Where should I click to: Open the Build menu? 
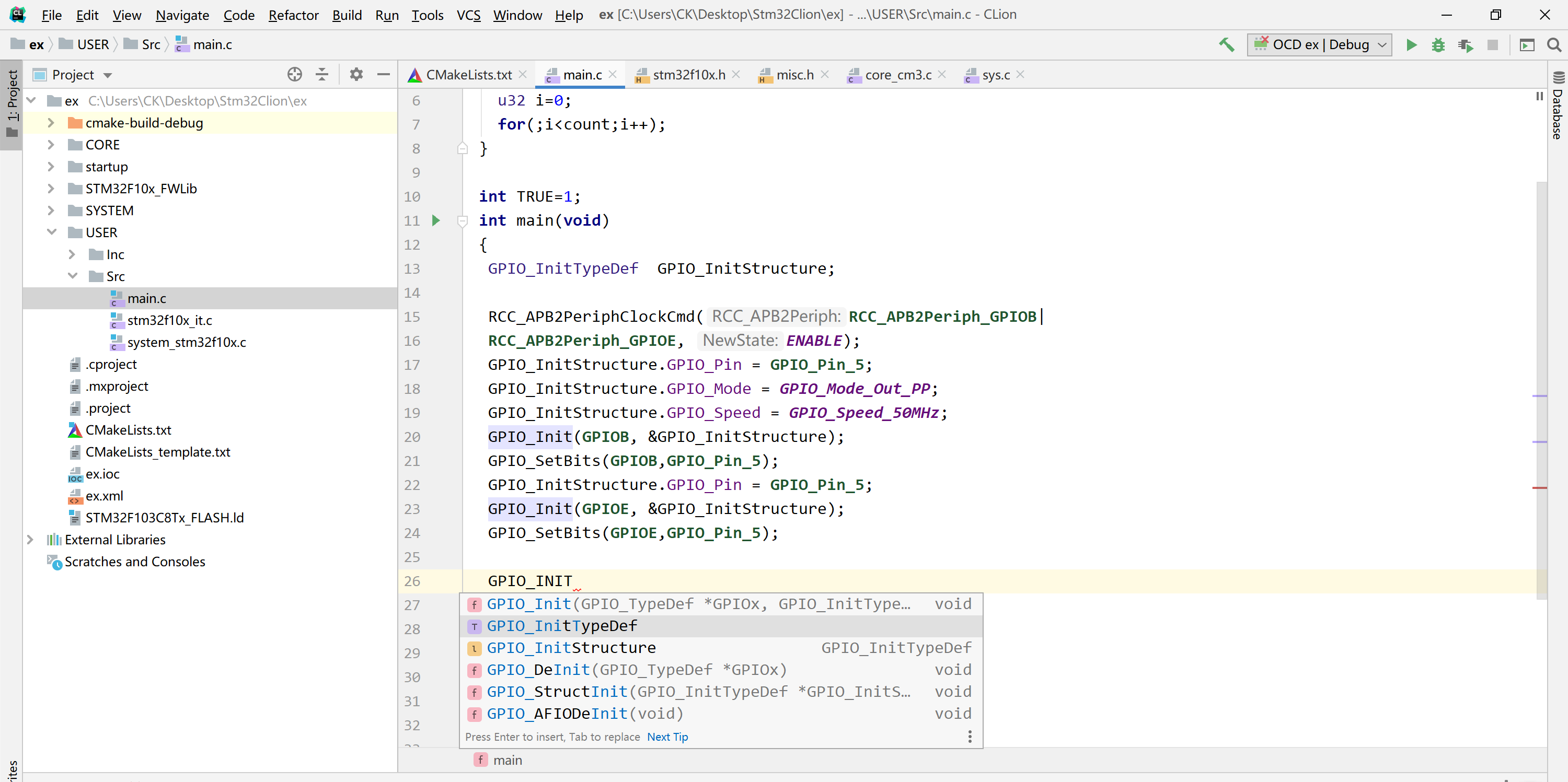point(347,15)
